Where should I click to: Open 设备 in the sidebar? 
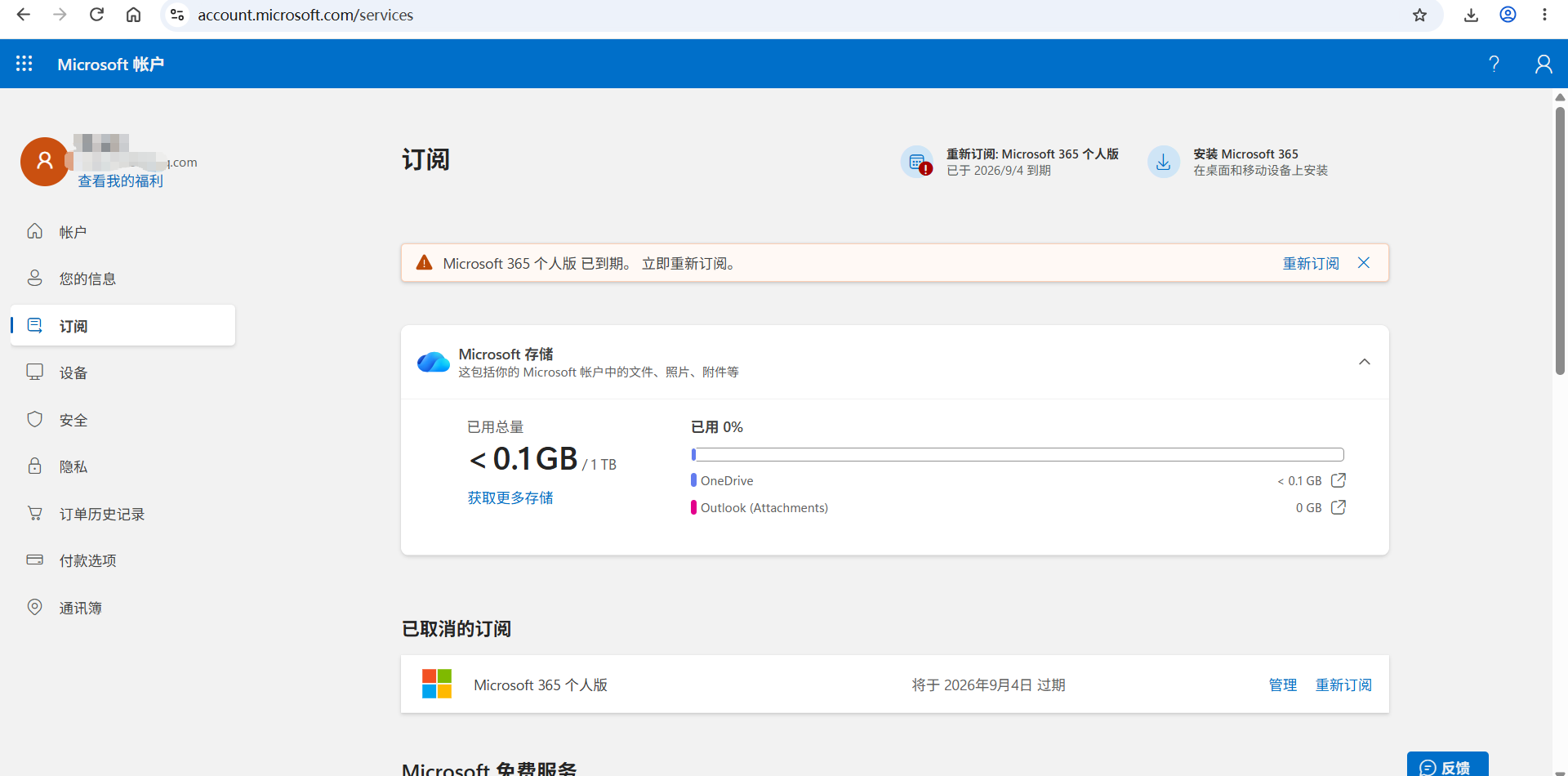[122, 372]
